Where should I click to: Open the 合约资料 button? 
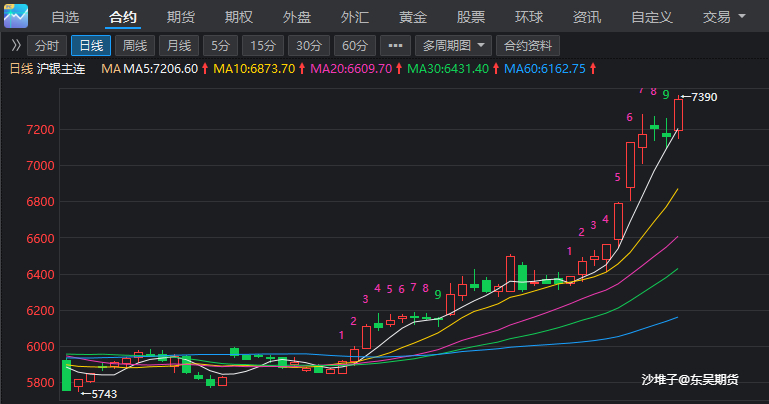coord(528,46)
